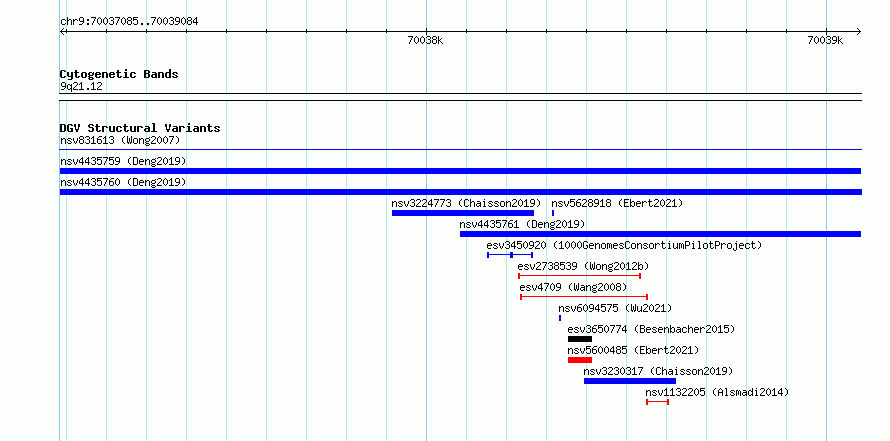
Task: Click the nsv6094575 (Wu2021) label
Action: tap(615, 308)
